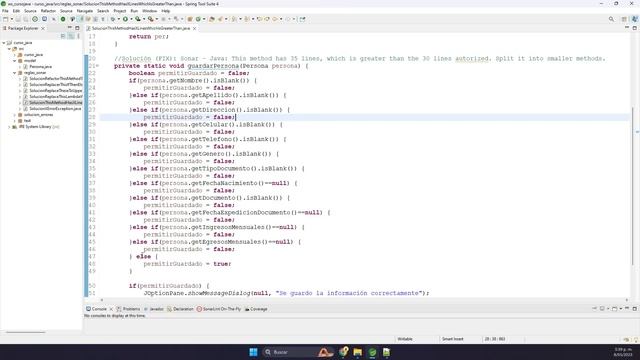Viewport: 640px width, 360px height.
Task: Maximize the editor area
Action: pyautogui.click(x=634, y=28)
